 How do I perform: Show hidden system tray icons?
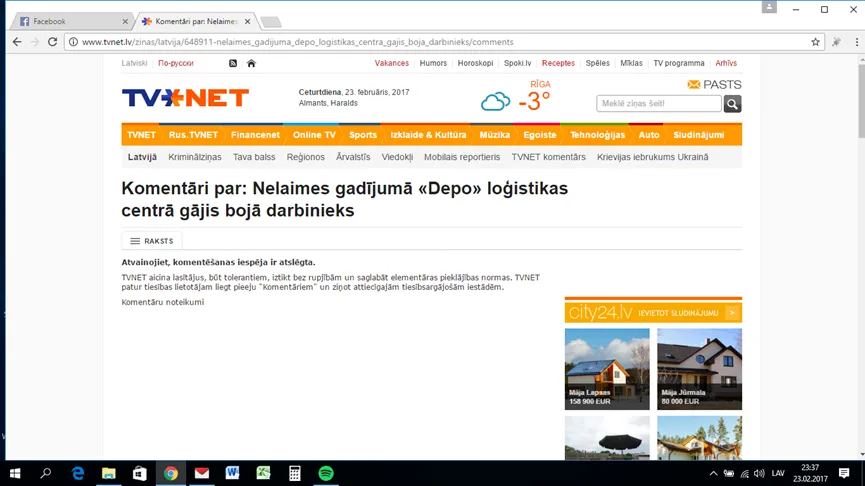[x=713, y=473]
